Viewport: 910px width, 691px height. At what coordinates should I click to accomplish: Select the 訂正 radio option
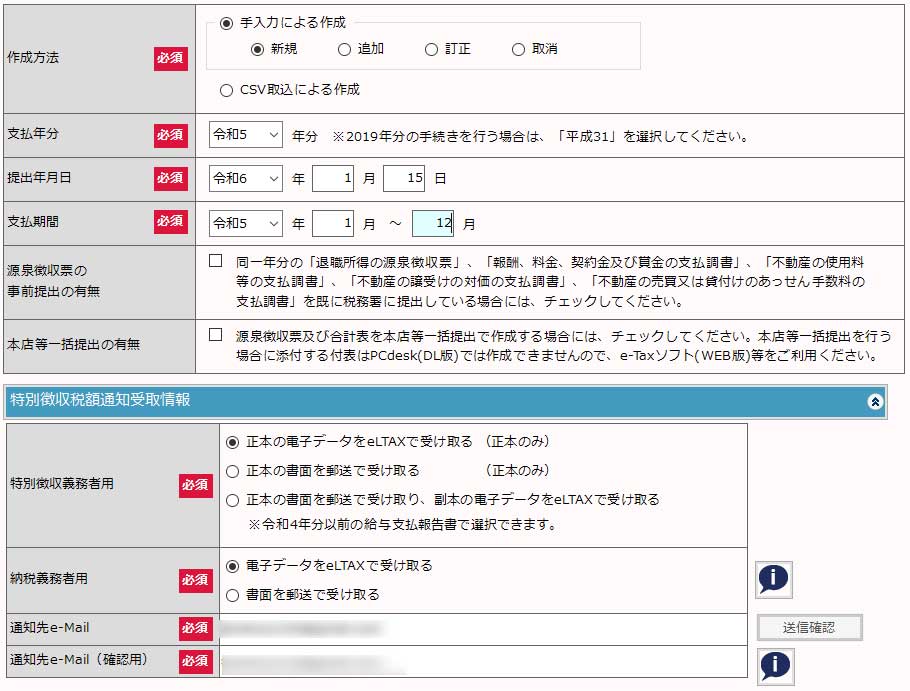click(431, 49)
